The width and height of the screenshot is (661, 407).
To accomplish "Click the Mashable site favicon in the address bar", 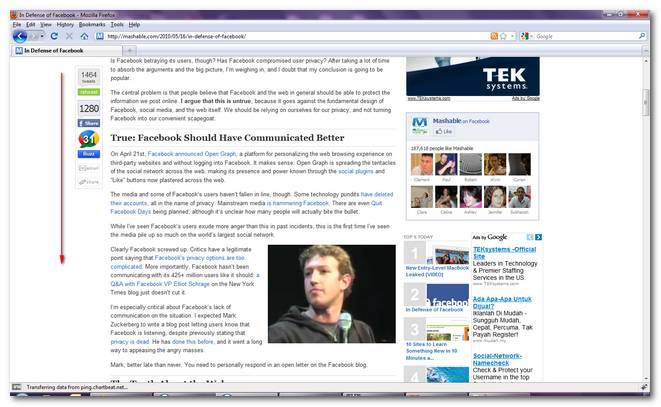I will tap(99, 36).
